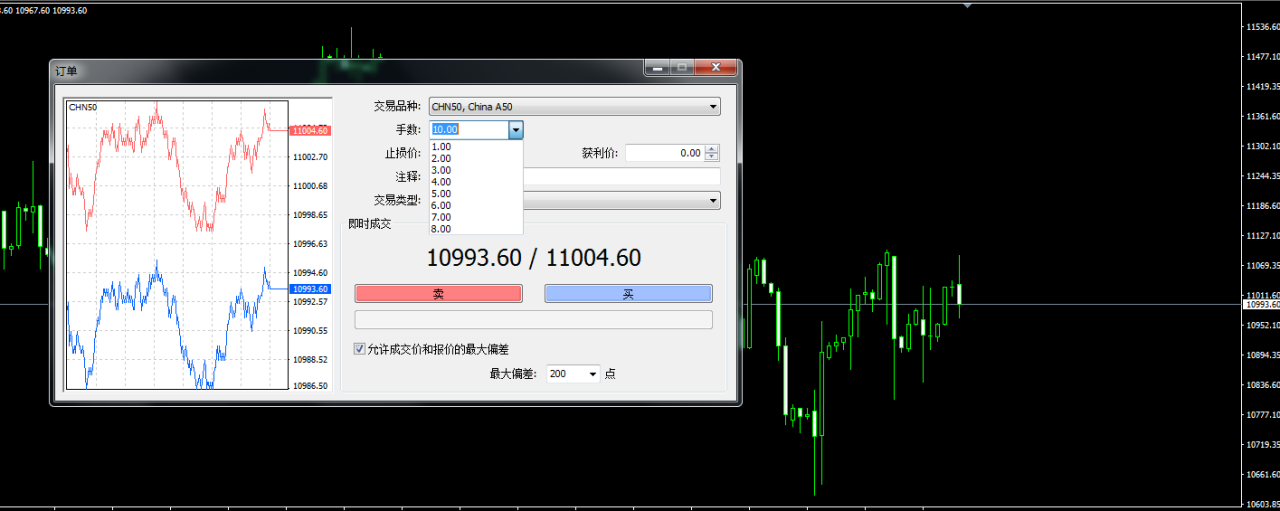Decrease 获利价 with the down arrow
Image resolution: width=1280 pixels, height=511 pixels.
pyautogui.click(x=712, y=157)
